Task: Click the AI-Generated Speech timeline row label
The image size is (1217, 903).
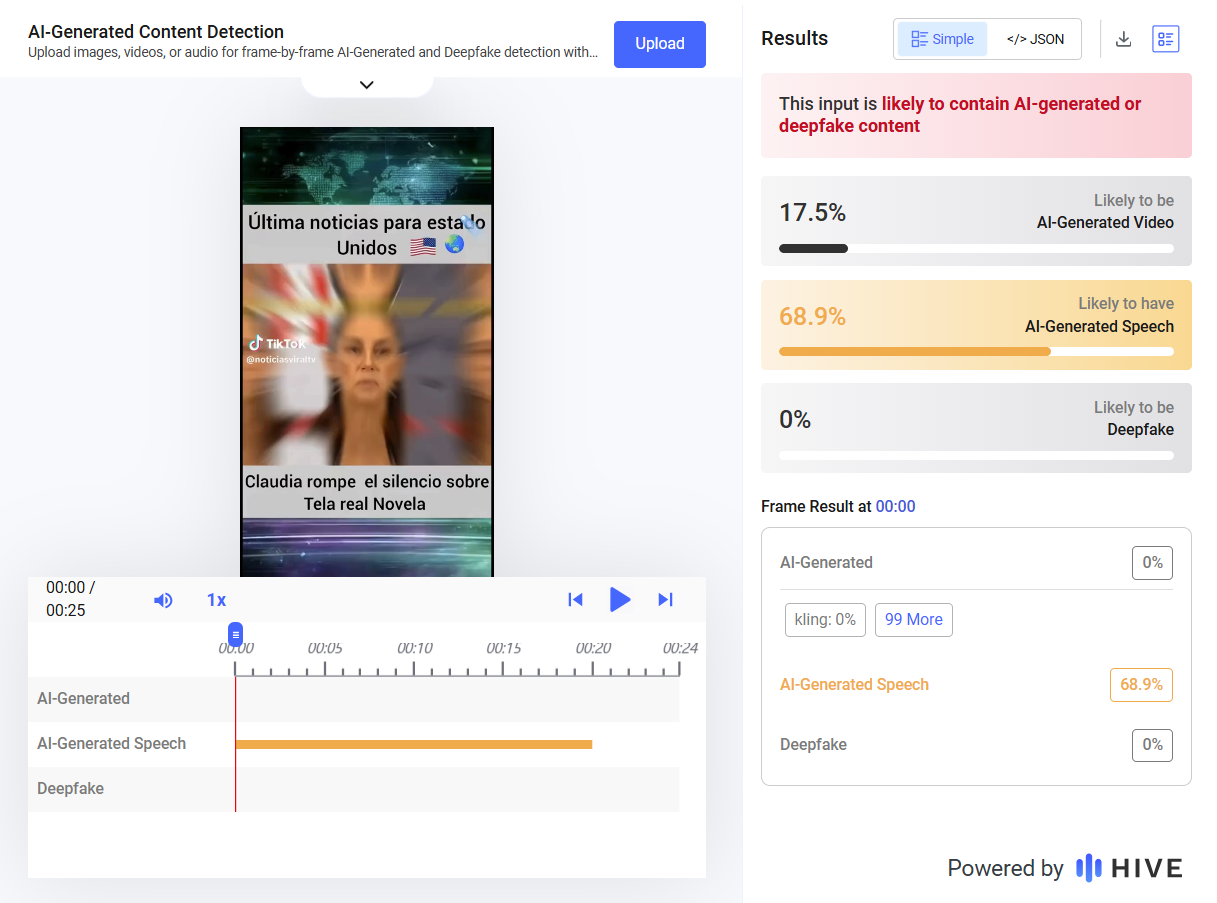Action: coord(111,744)
